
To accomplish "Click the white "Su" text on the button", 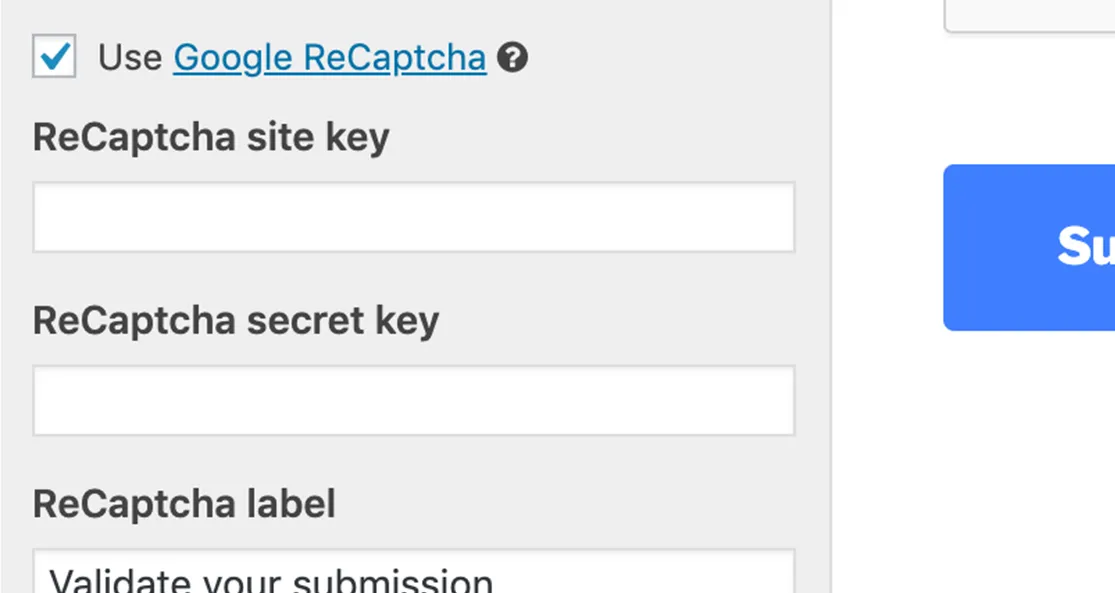I will point(1085,246).
